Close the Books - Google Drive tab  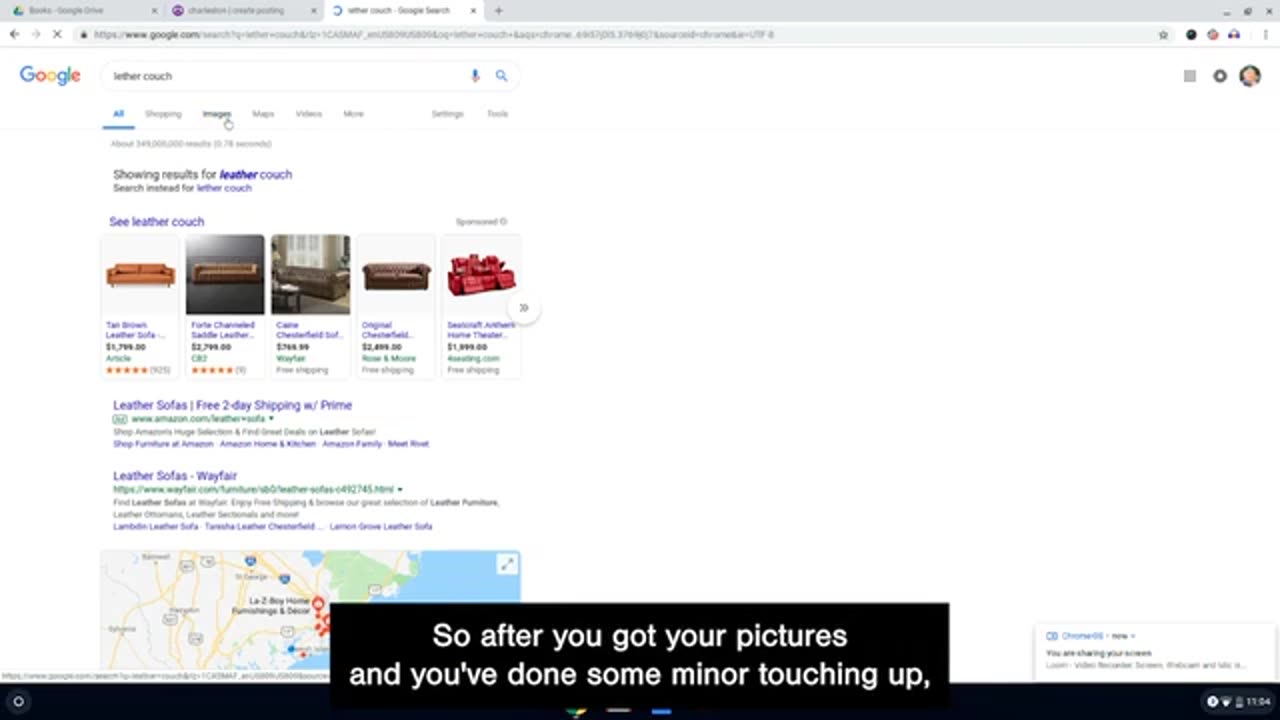click(154, 10)
